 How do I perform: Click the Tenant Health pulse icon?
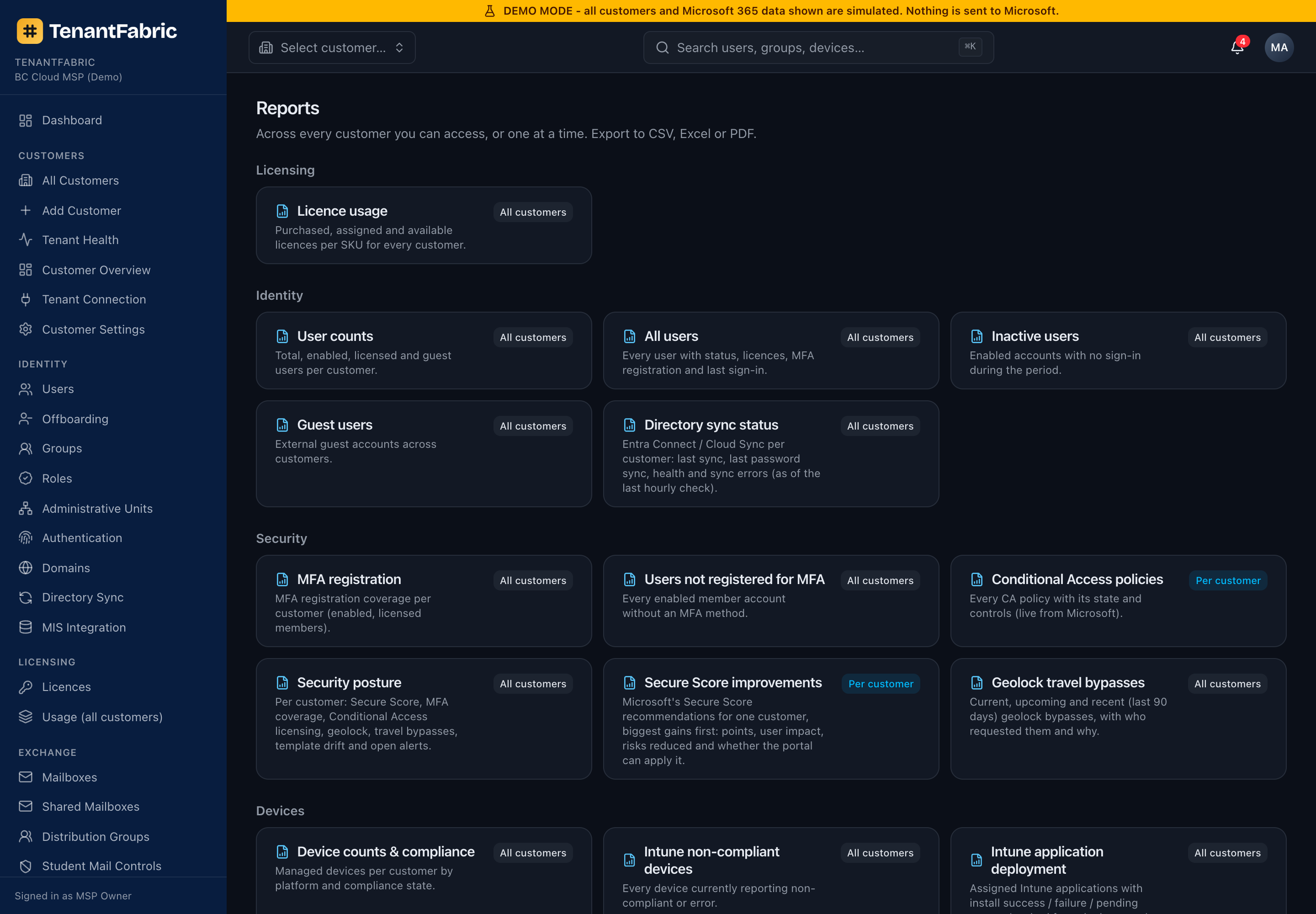26,240
